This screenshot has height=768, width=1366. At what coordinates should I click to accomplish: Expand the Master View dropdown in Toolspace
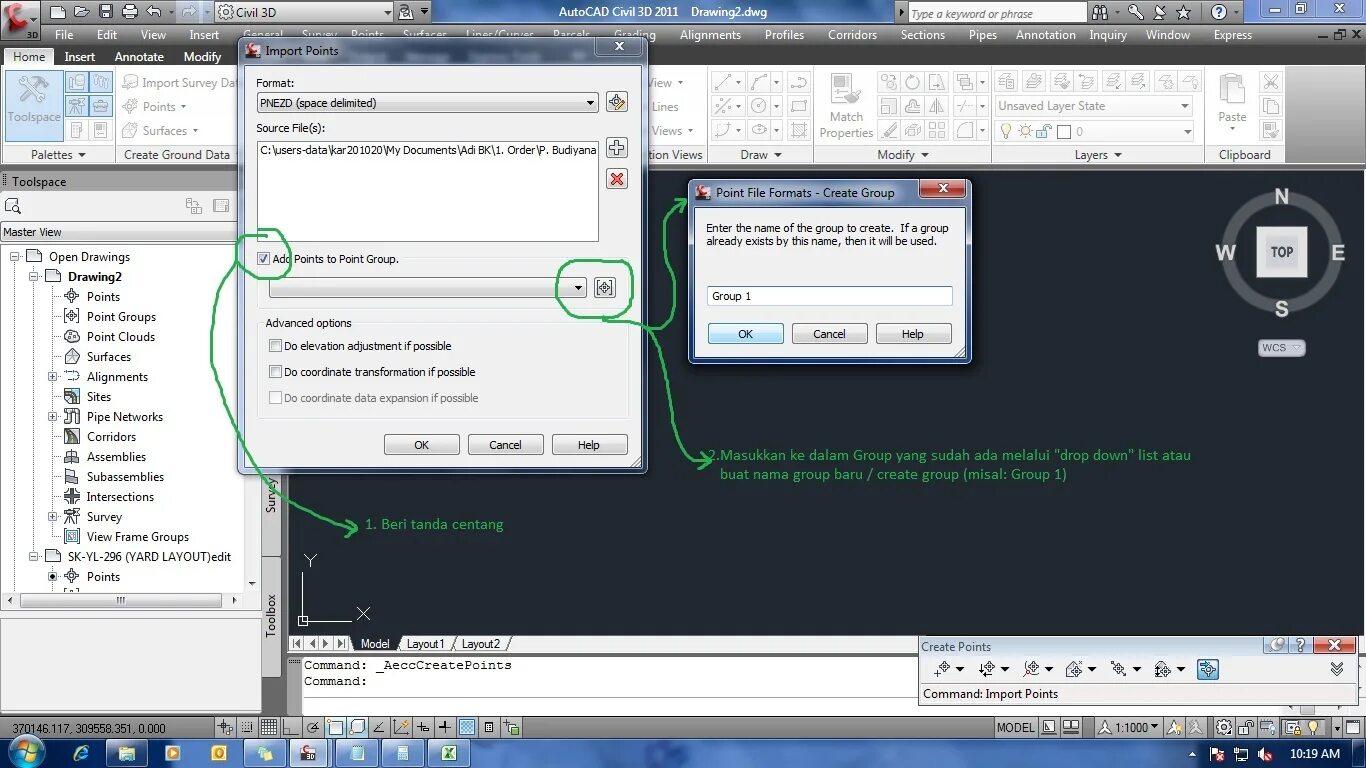(x=118, y=232)
